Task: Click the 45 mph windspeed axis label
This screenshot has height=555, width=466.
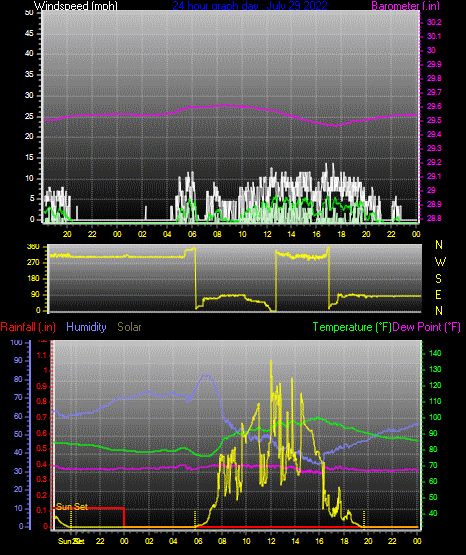Action: coord(29,33)
